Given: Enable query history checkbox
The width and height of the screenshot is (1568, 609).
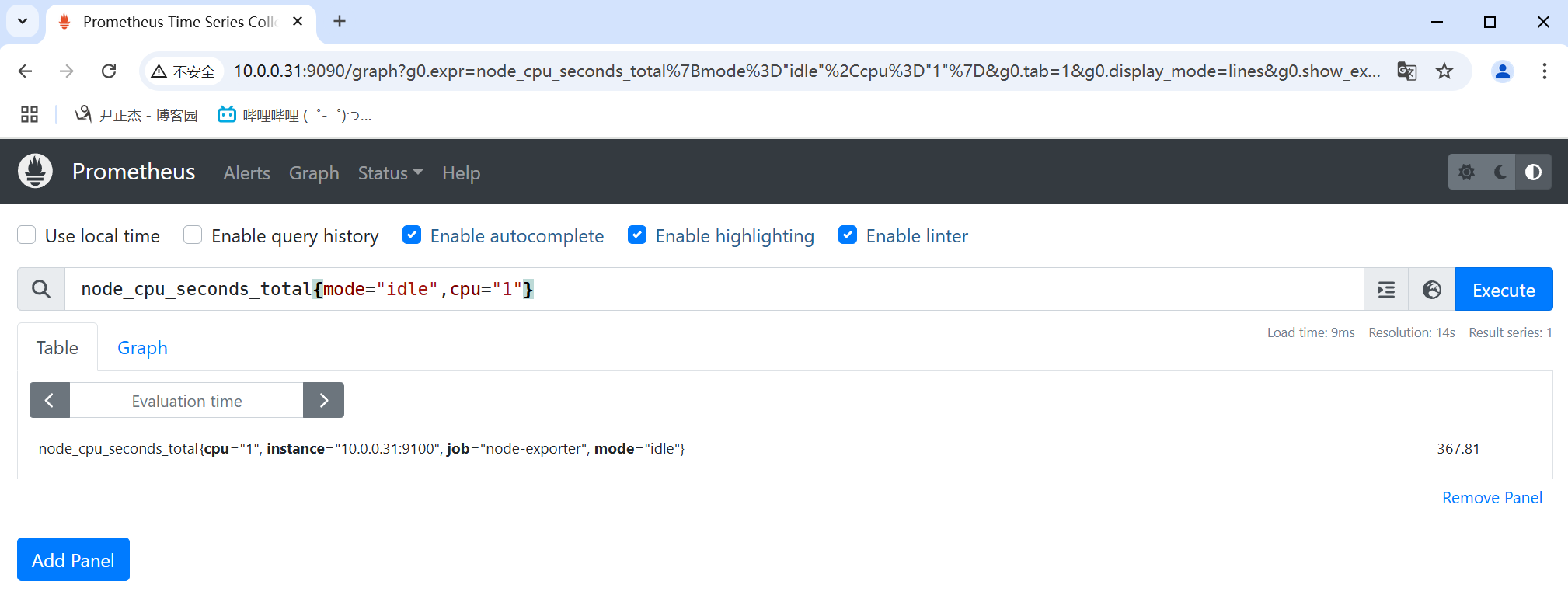Looking at the screenshot, I should point(193,235).
